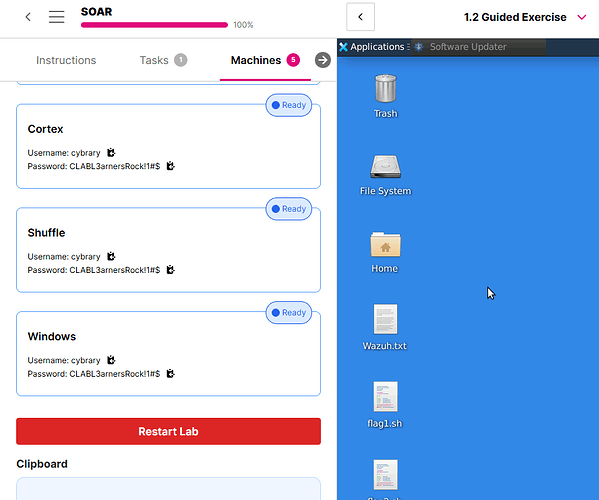Switch to the Instructions tab
The height and width of the screenshot is (500, 599).
click(66, 60)
